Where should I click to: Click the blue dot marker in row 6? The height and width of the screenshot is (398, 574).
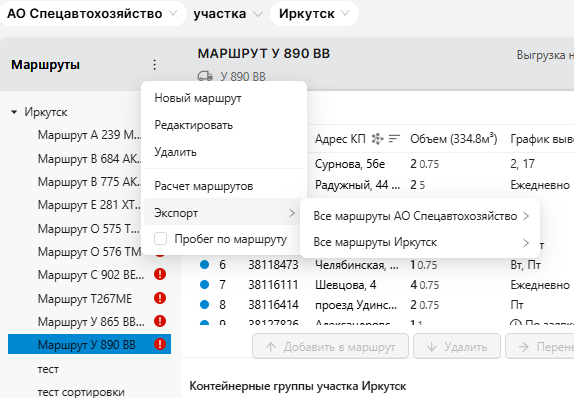205,264
